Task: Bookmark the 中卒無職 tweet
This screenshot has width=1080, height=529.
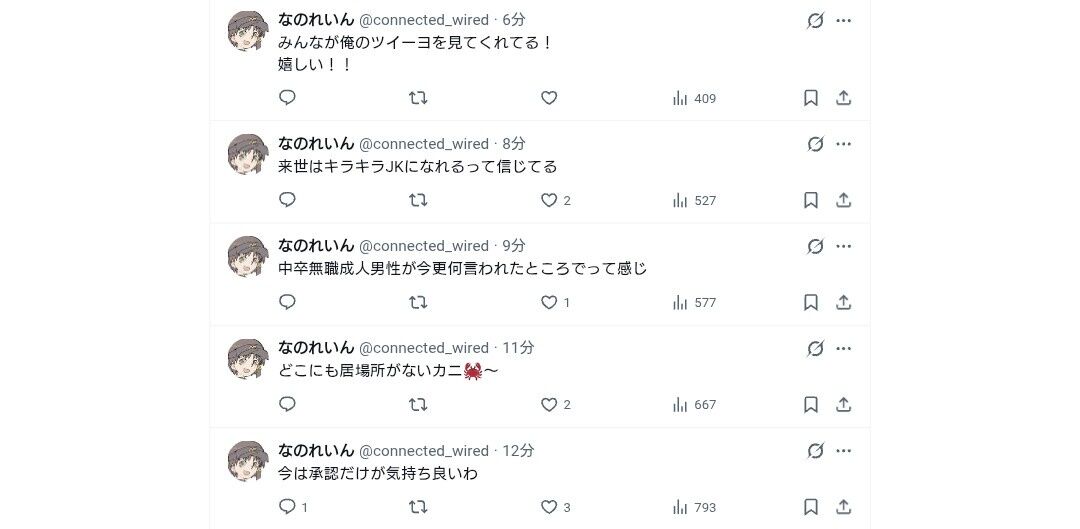Action: point(811,302)
